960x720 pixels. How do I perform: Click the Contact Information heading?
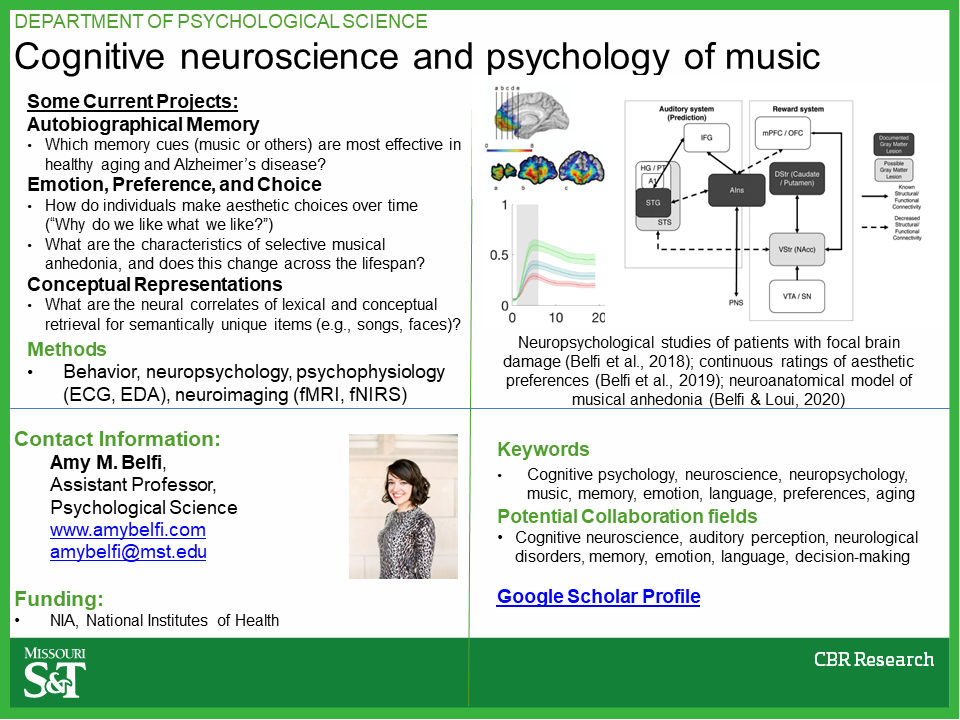pyautogui.click(x=117, y=440)
